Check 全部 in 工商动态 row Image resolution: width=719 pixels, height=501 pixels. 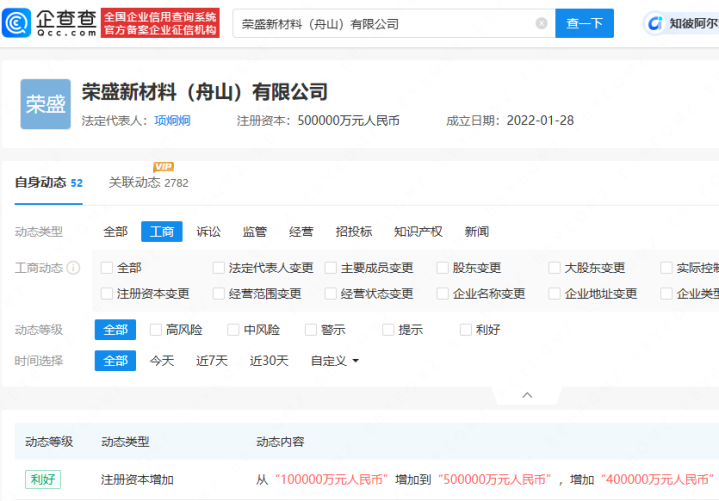tap(107, 268)
